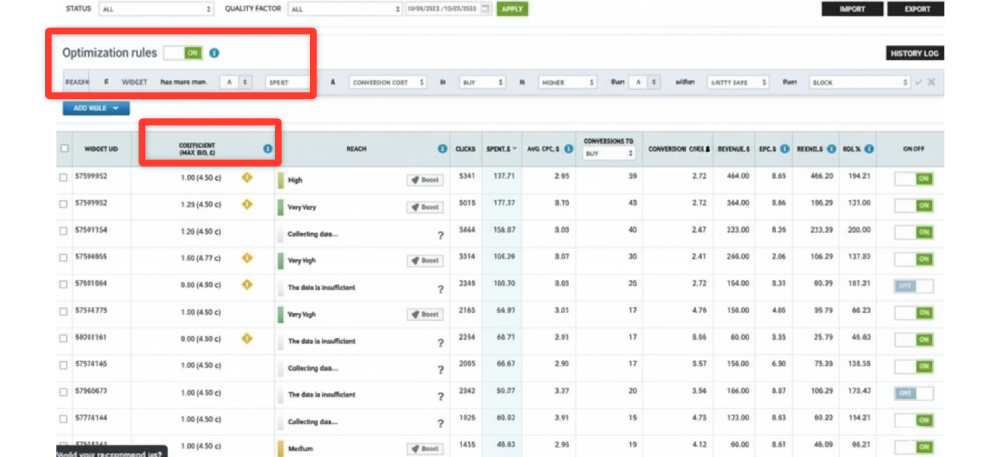Click info icon beside Optimization rules toggle
This screenshot has width=1000, height=457.
click(215, 53)
